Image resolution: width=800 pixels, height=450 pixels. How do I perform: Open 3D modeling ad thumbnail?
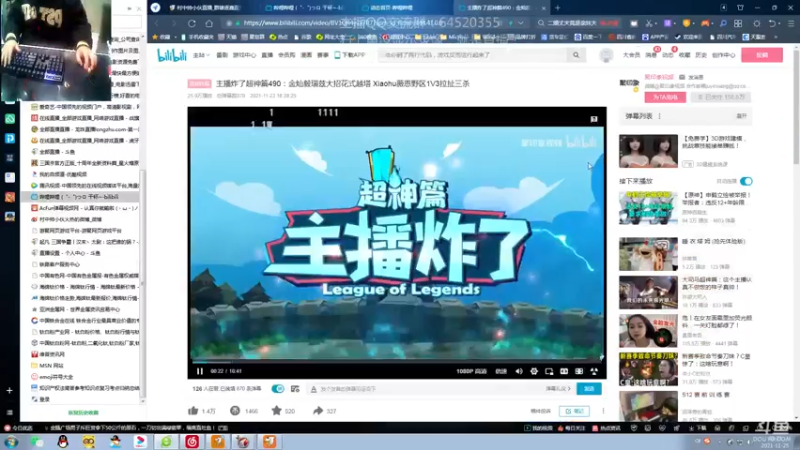[x=648, y=151]
